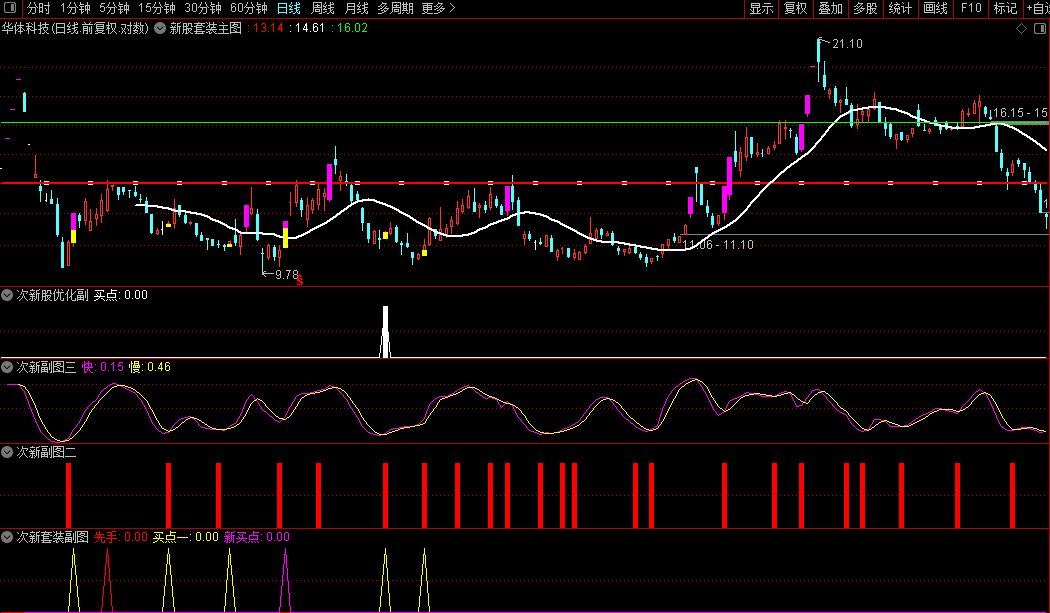
Task: Click the 16.15 - 15 gap label
Action: coord(1021,113)
